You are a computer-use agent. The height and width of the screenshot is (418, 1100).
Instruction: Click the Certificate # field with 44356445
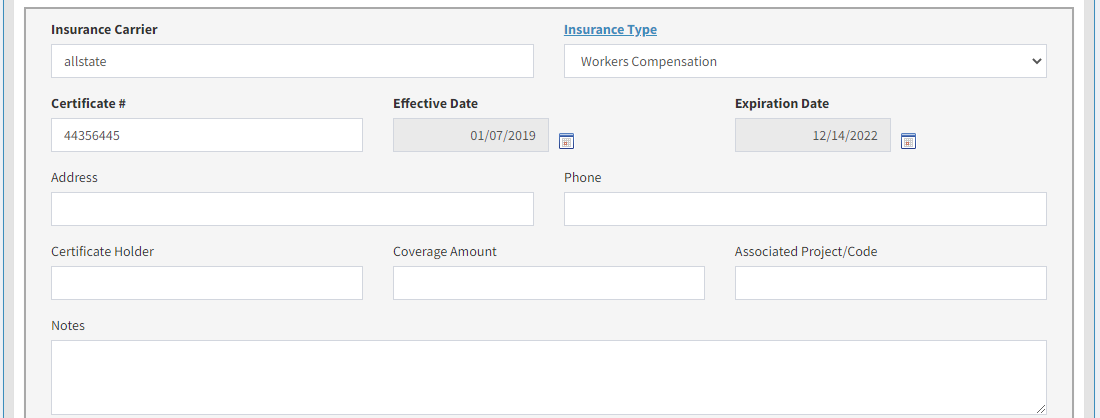(207, 135)
